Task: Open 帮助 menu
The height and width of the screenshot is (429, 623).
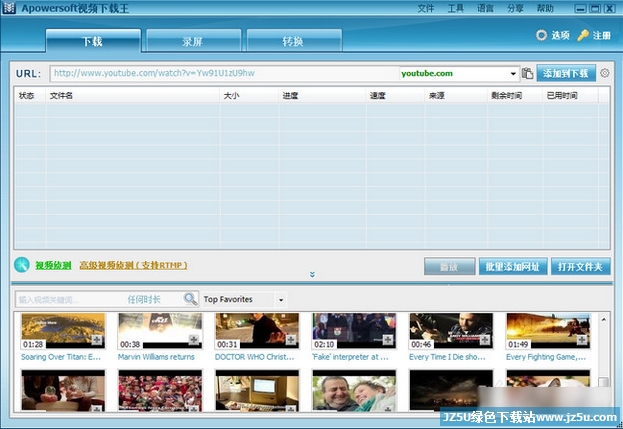Action: (545, 8)
